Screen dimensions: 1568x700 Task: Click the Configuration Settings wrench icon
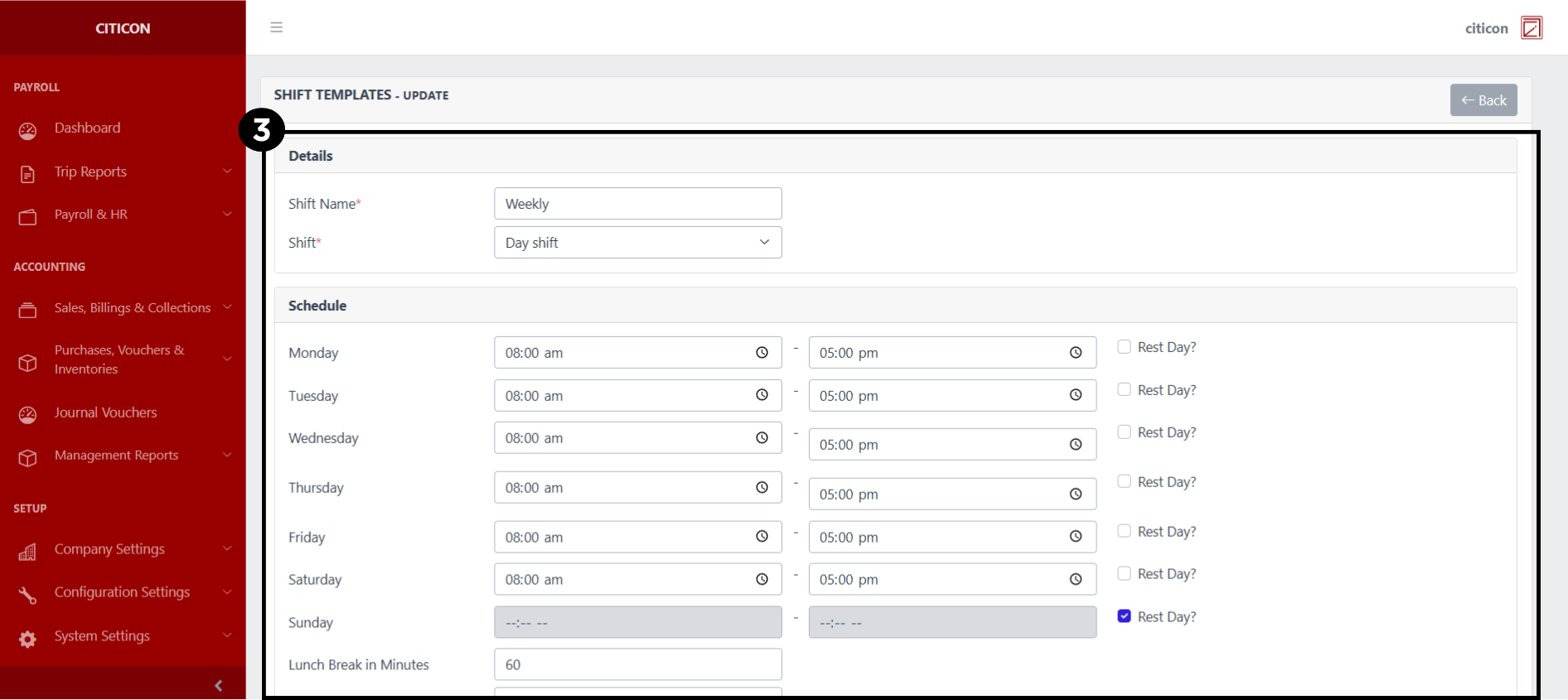pyautogui.click(x=27, y=595)
